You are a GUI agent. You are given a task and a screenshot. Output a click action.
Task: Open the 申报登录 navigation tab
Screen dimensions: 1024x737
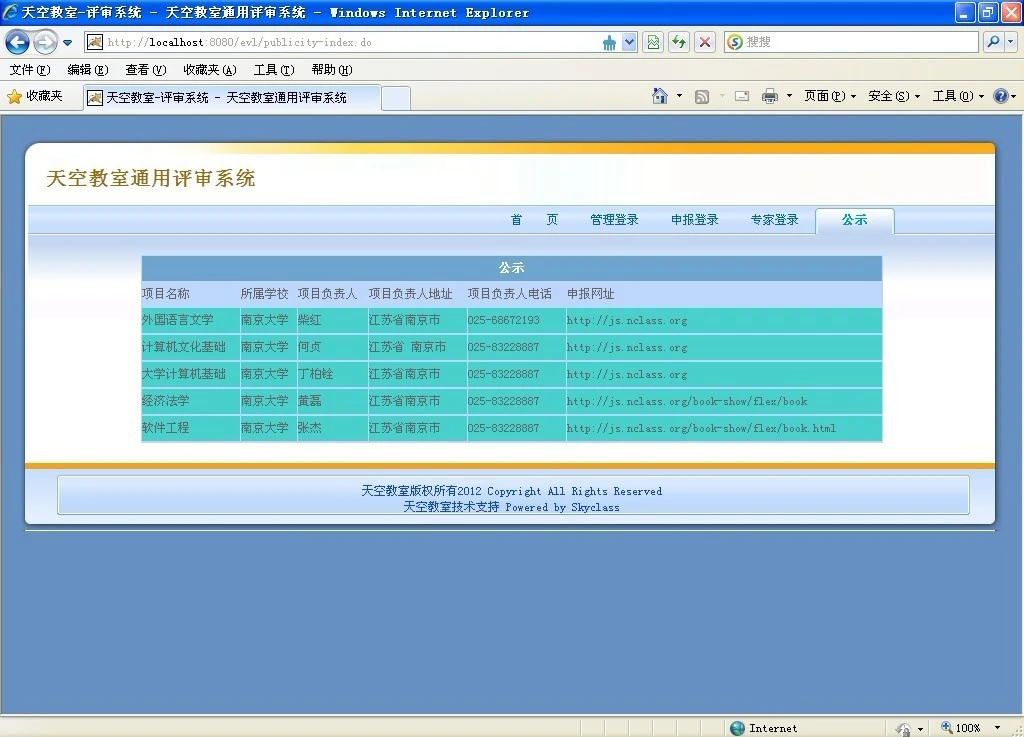click(x=694, y=220)
